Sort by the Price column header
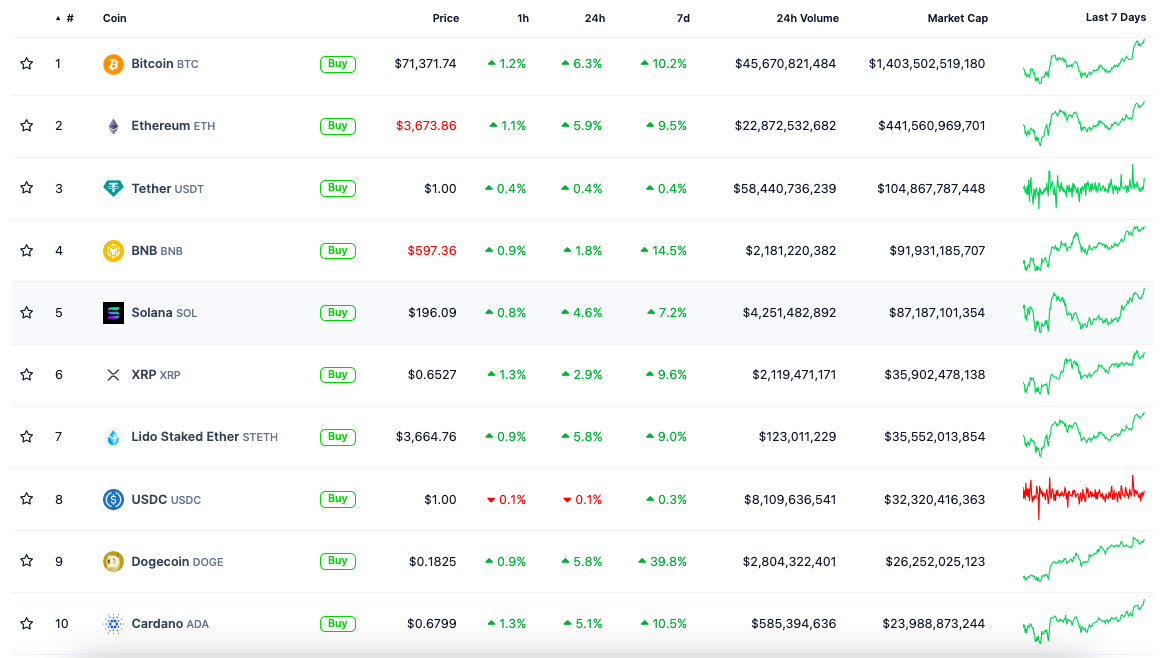The image size is (1173, 658). click(446, 18)
